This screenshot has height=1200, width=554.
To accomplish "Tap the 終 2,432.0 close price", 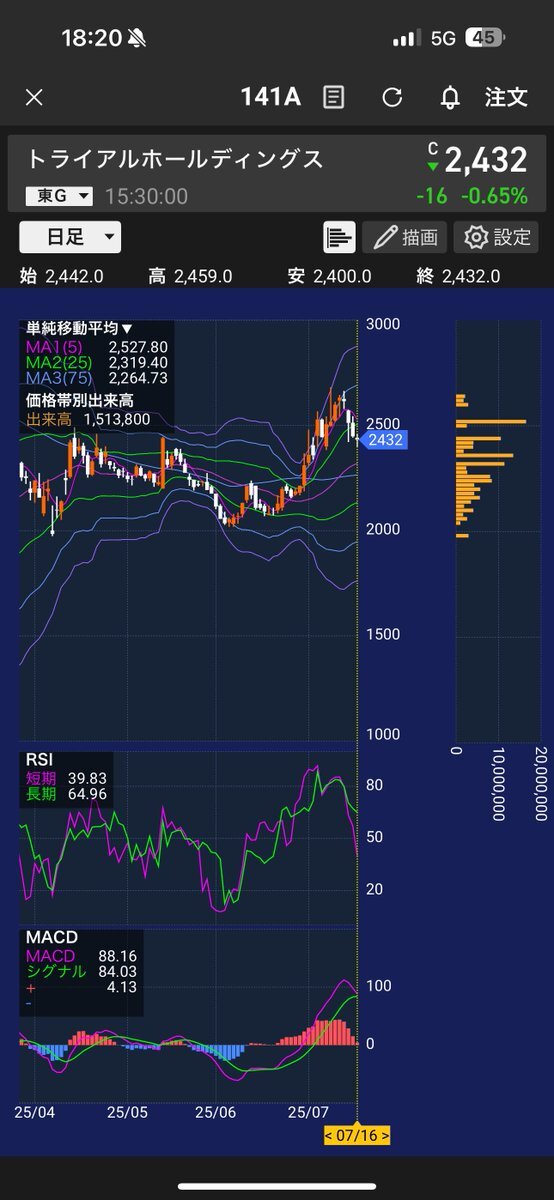I will tap(458, 276).
